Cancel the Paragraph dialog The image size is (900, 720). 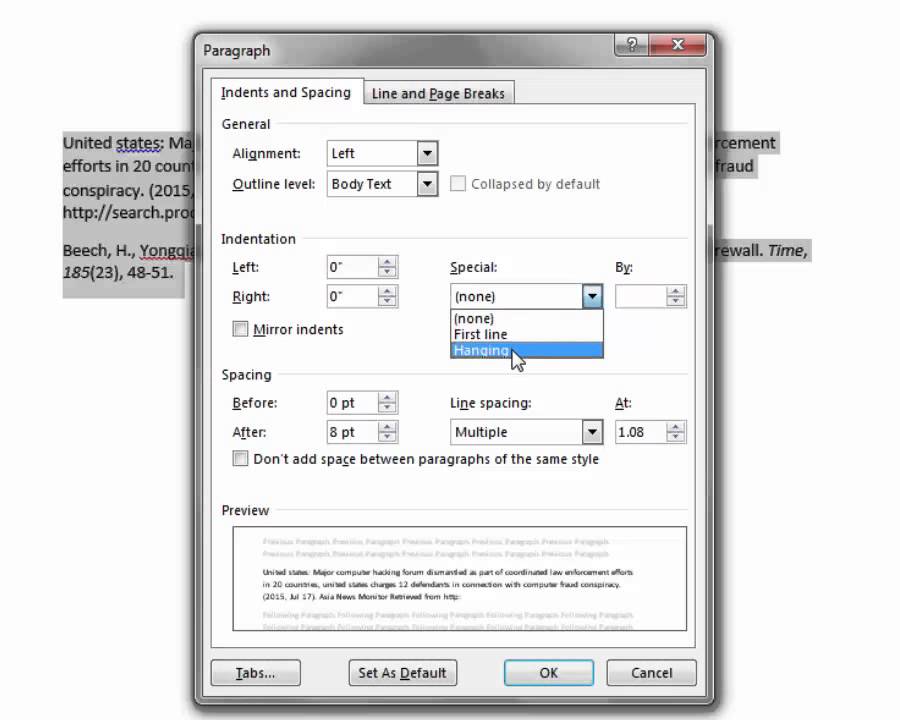point(651,672)
